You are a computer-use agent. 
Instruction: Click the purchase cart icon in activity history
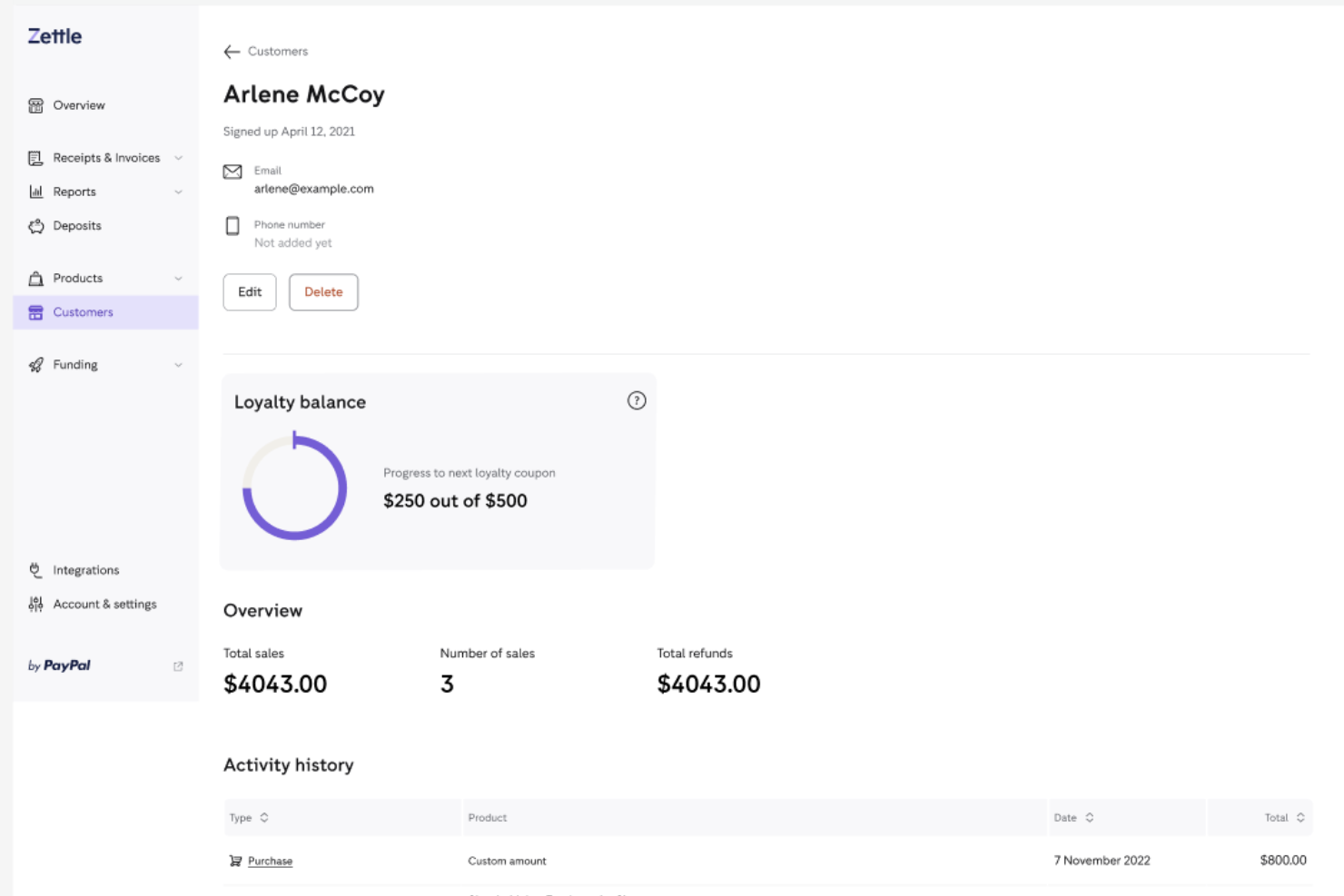tap(234, 860)
